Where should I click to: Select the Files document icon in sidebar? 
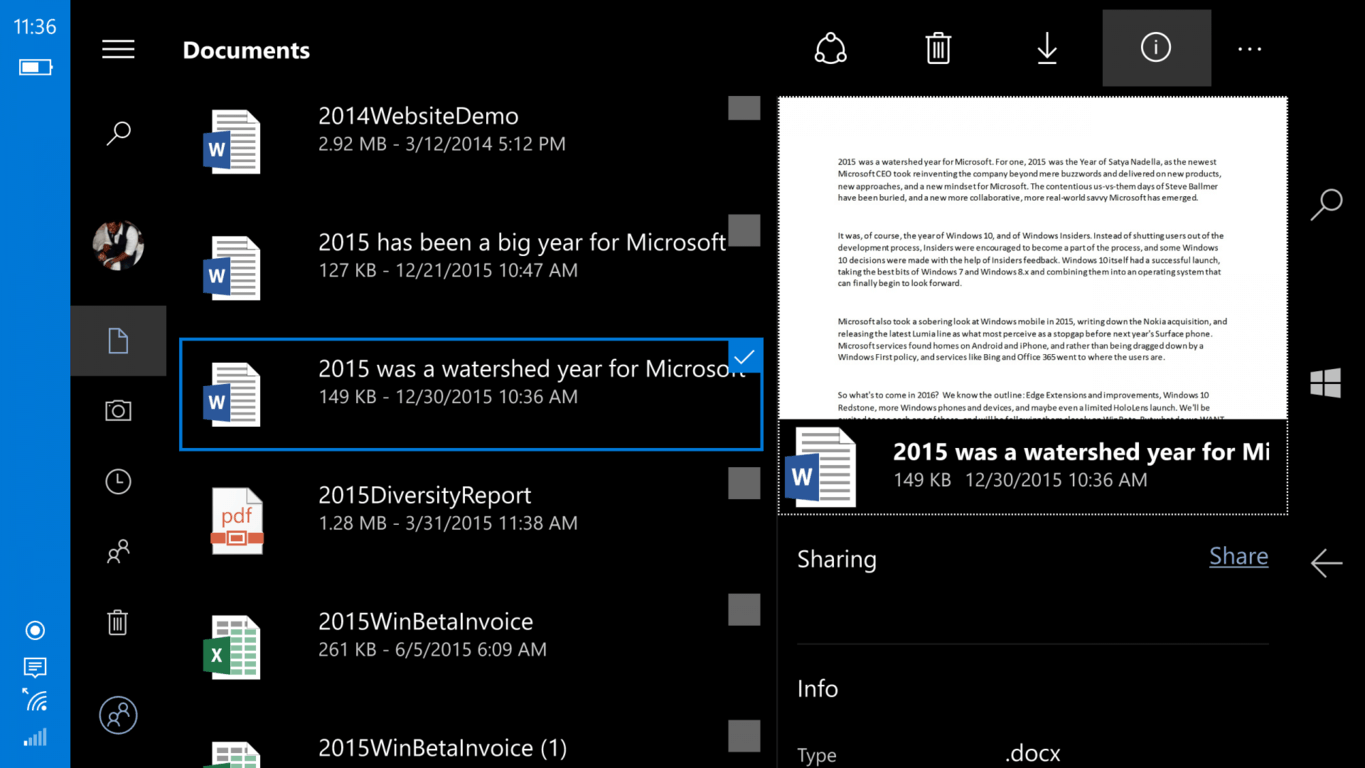pos(118,341)
